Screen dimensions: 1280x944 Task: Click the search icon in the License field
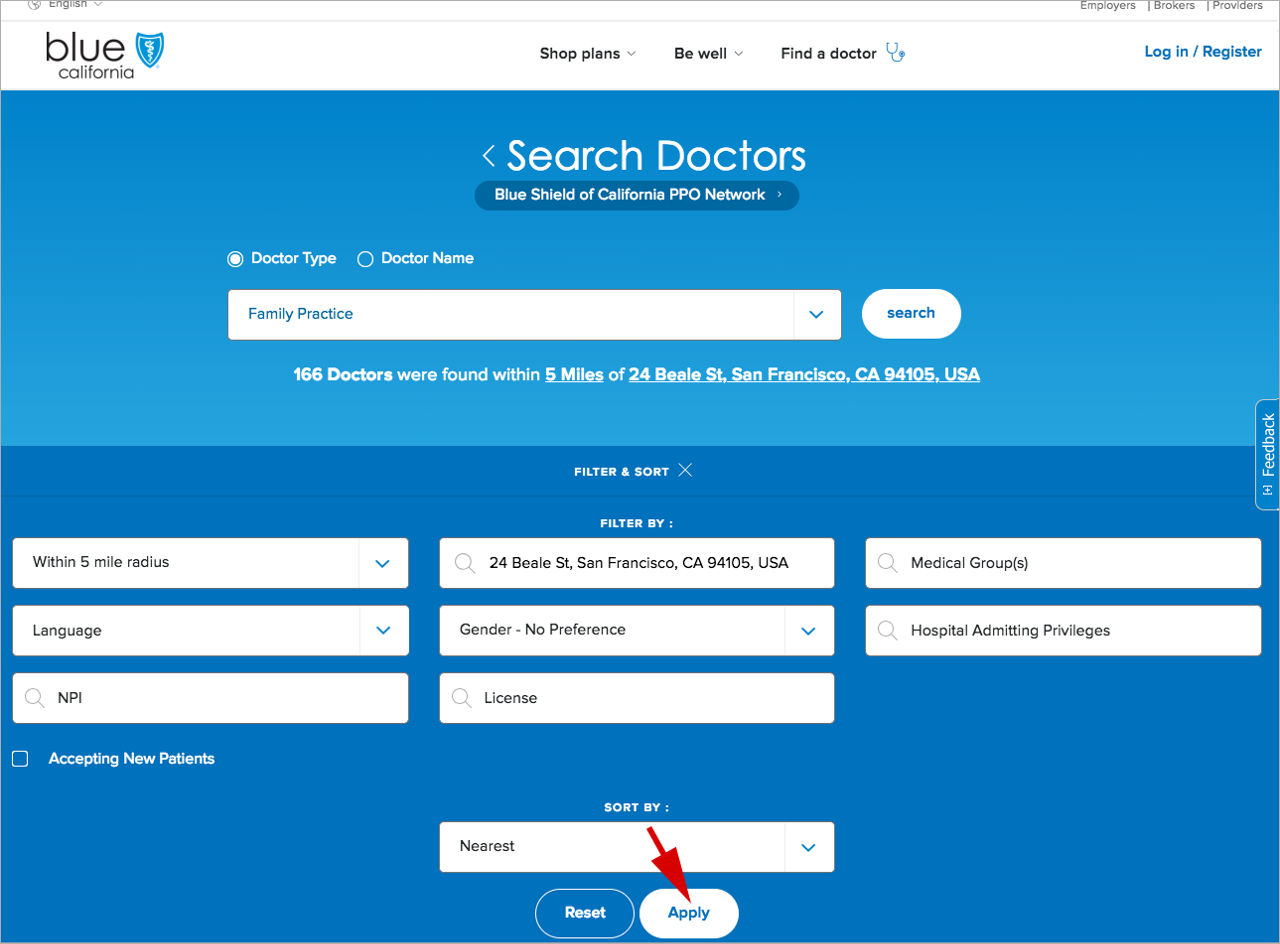[461, 697]
